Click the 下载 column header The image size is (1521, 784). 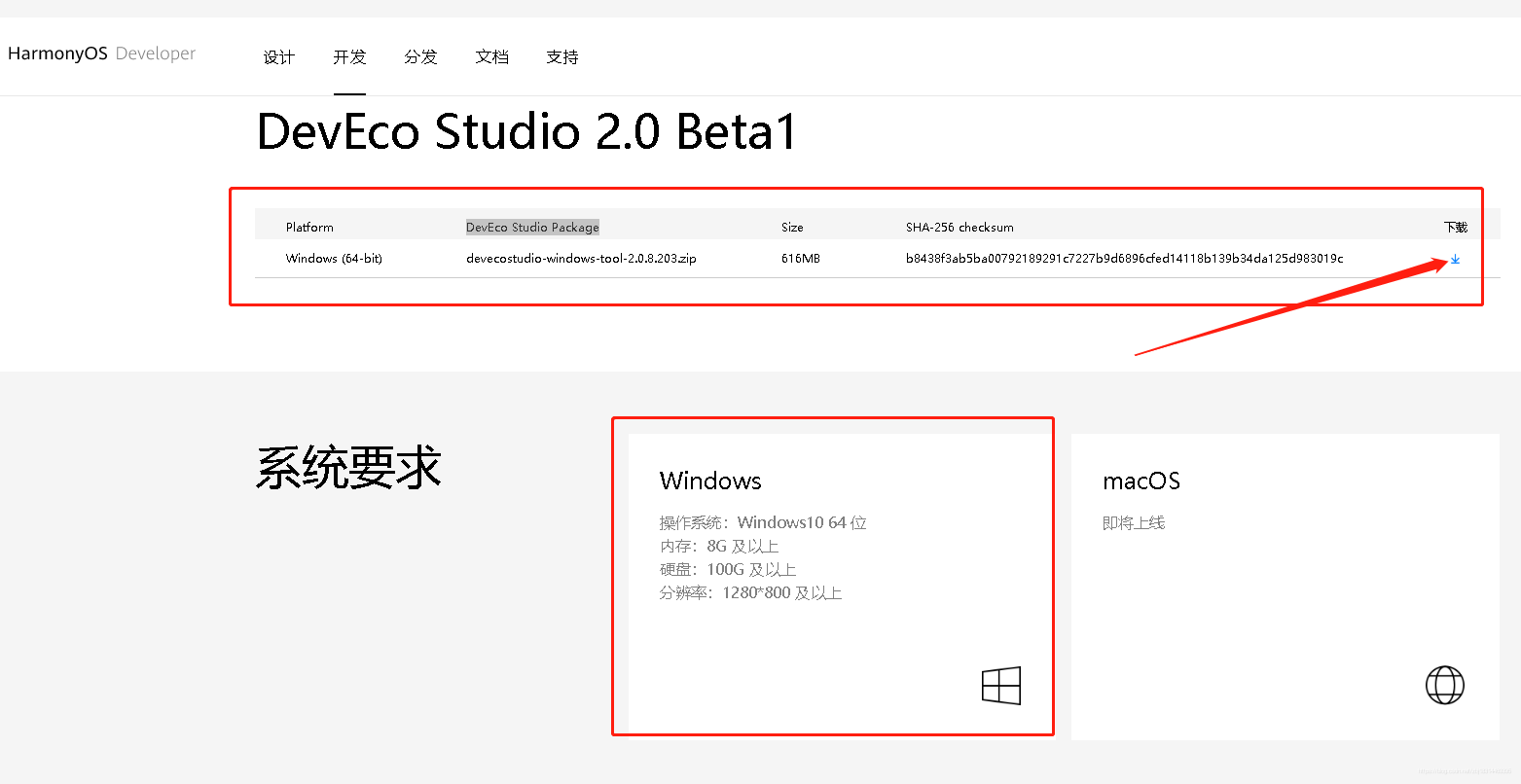tap(1456, 228)
